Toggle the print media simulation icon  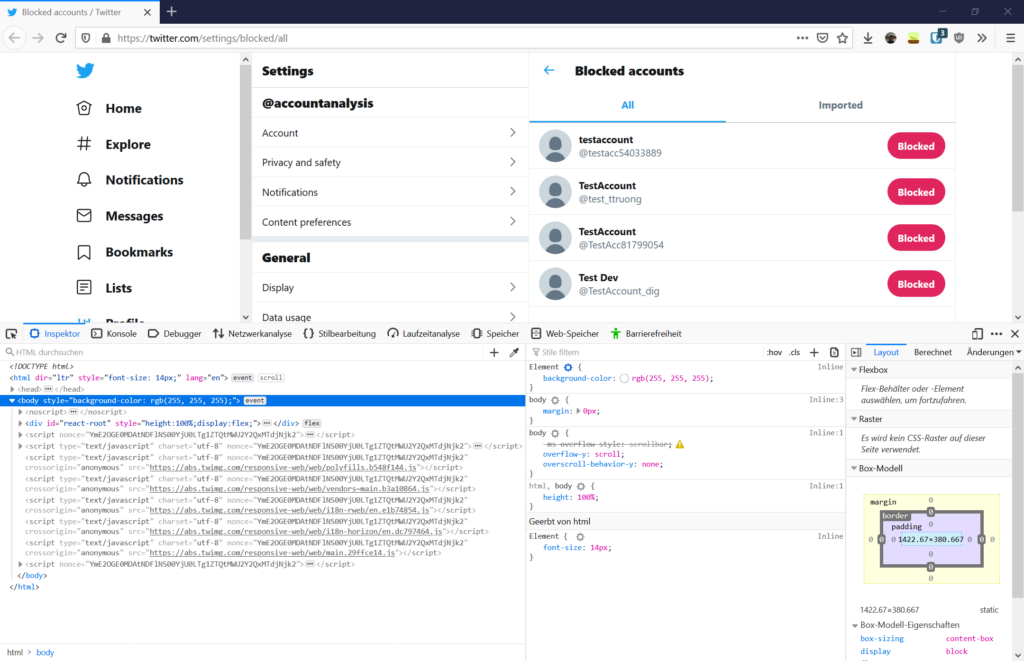(834, 352)
